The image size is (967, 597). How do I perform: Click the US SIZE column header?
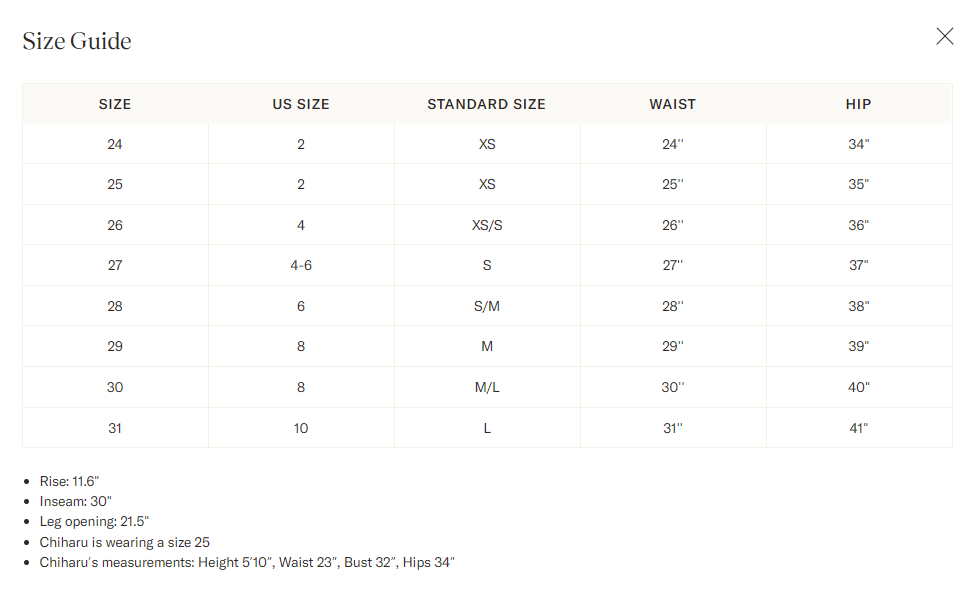pos(301,104)
